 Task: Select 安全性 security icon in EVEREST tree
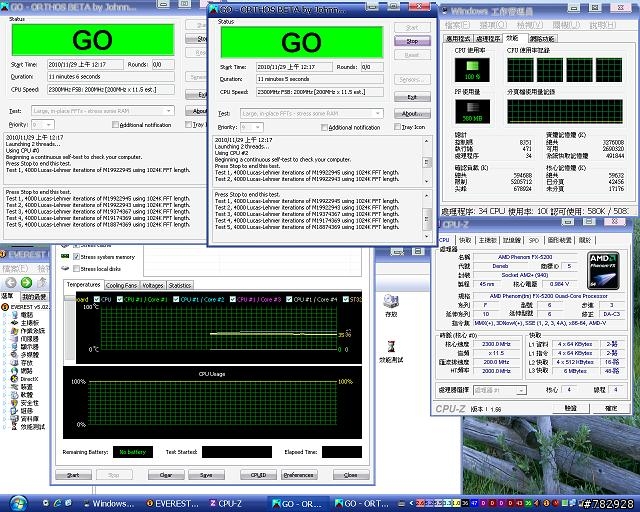click(x=15, y=403)
